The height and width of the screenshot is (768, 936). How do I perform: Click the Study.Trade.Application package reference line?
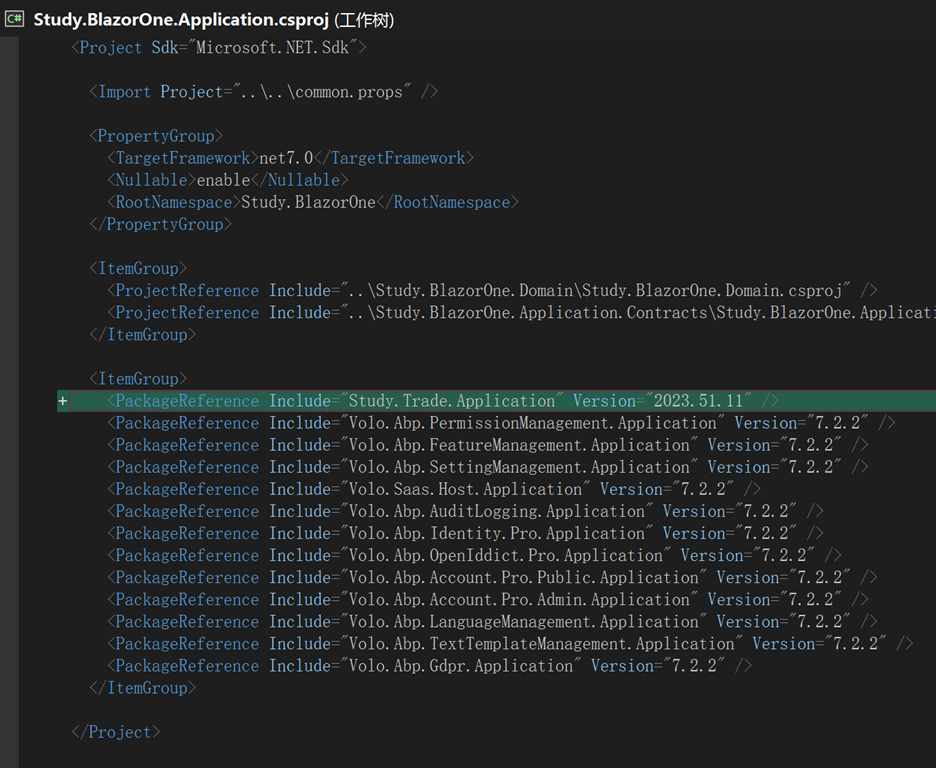click(x=443, y=401)
